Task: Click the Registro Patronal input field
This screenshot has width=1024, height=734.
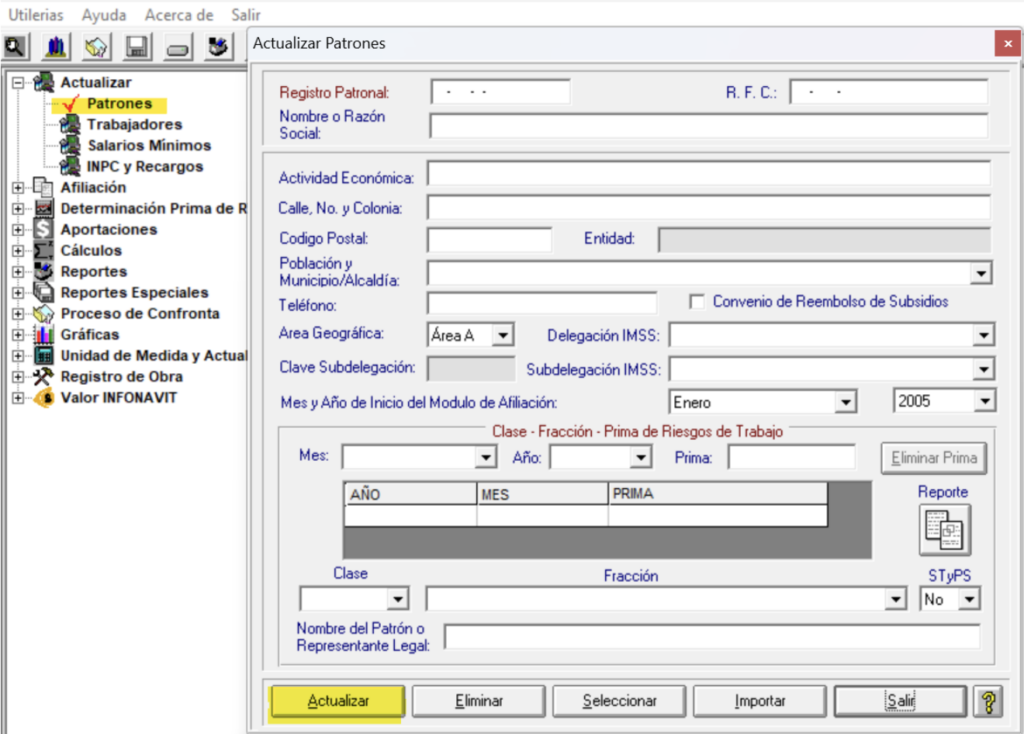Action: pos(500,92)
